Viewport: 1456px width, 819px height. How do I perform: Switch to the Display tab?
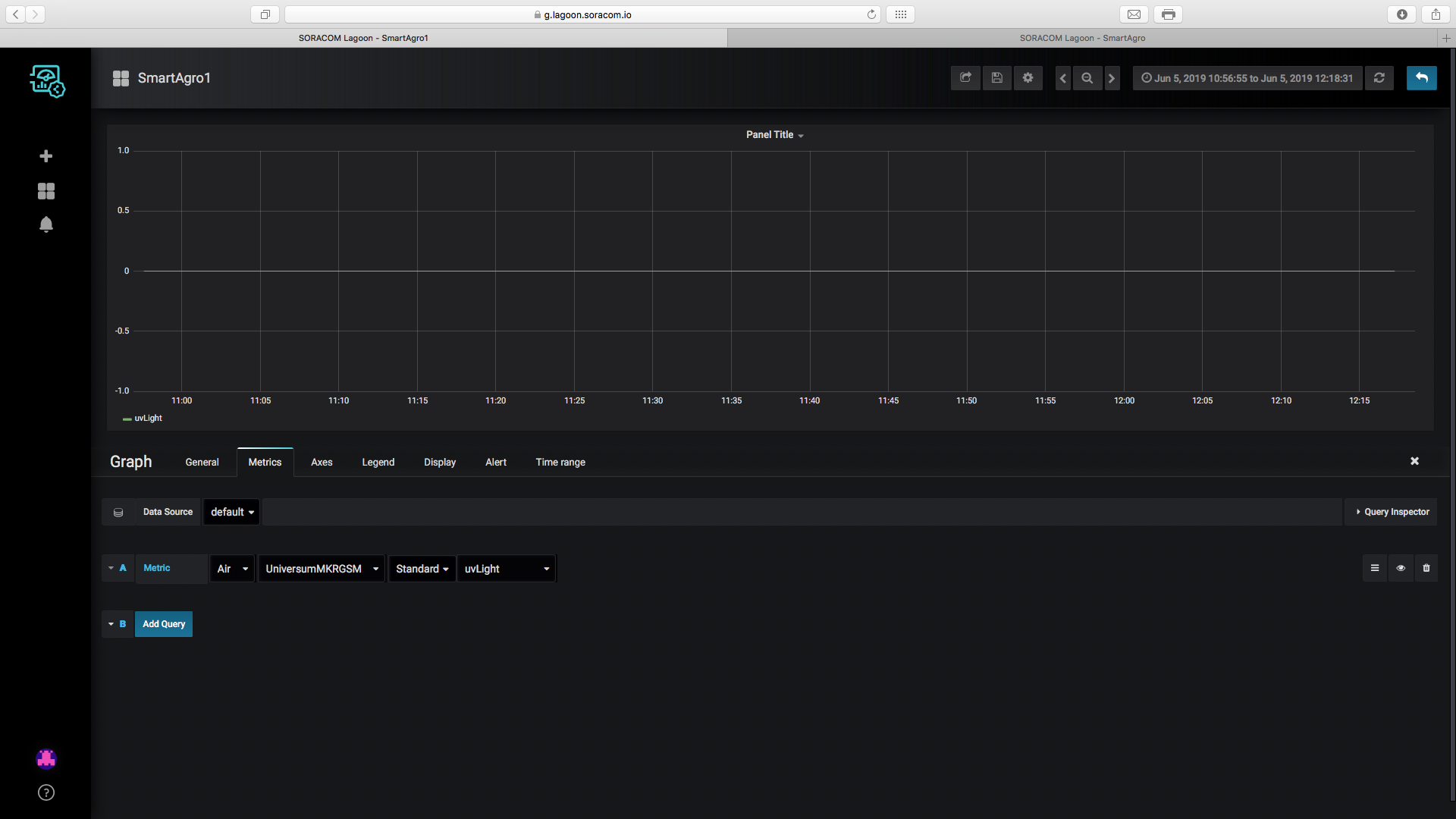click(440, 463)
